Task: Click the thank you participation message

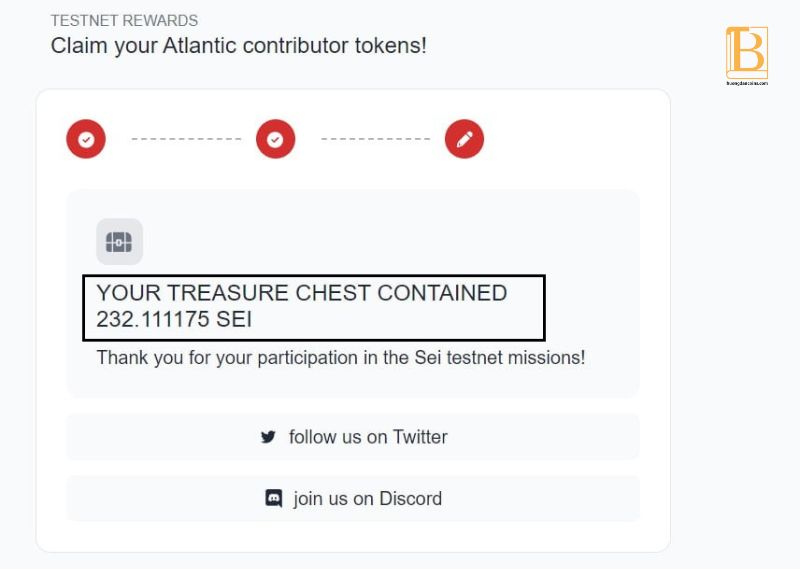Action: coord(341,358)
